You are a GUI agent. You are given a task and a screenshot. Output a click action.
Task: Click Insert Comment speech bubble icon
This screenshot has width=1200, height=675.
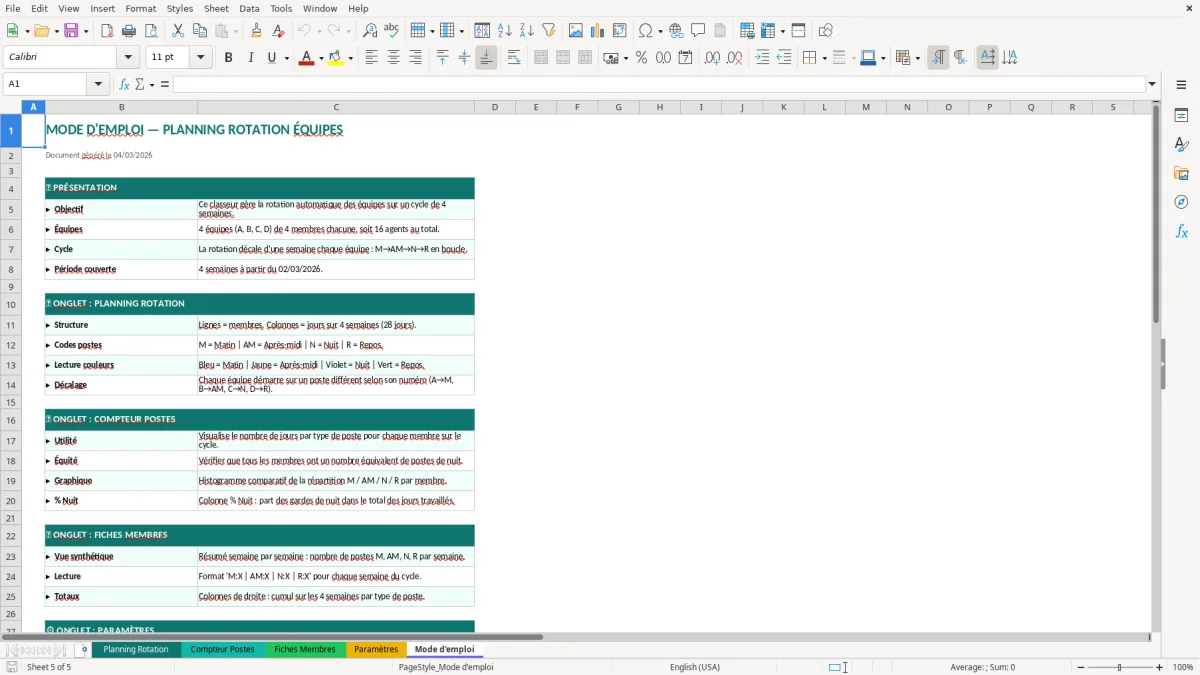(698, 31)
